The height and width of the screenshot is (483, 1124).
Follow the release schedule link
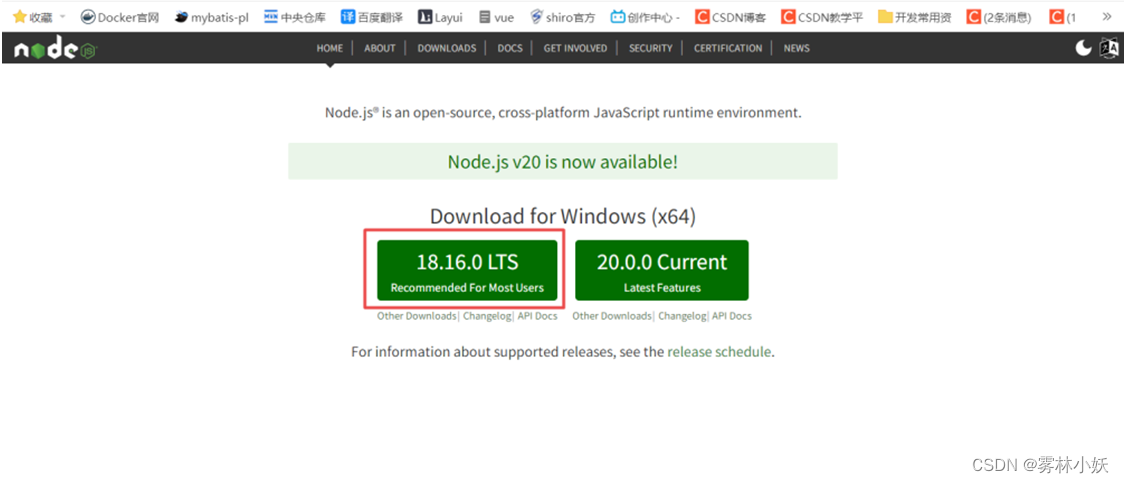[x=719, y=352]
